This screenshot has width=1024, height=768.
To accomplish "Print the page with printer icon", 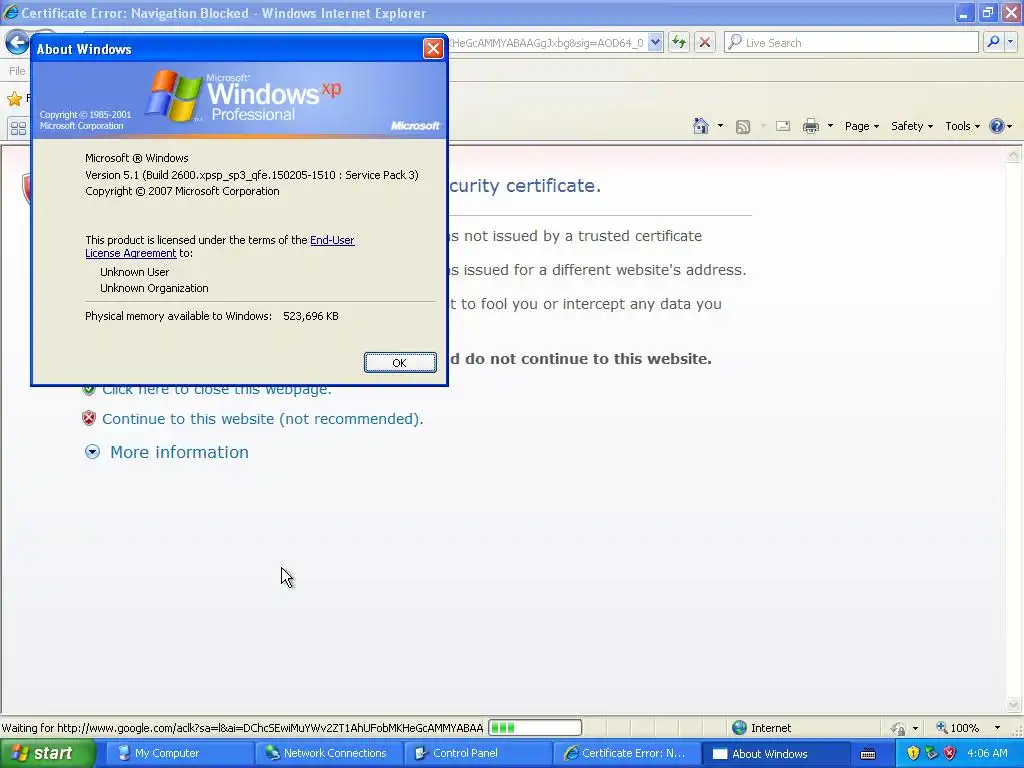I will [x=811, y=126].
